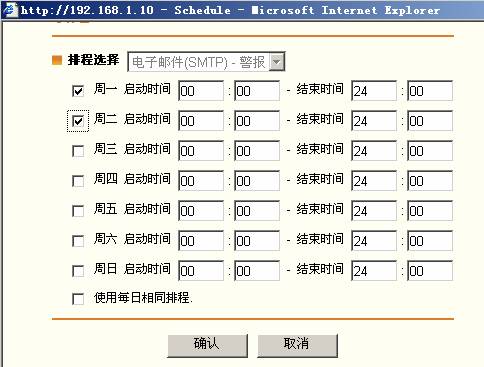
Task: Uncheck the 周二 checkbox
Action: [x=78, y=121]
